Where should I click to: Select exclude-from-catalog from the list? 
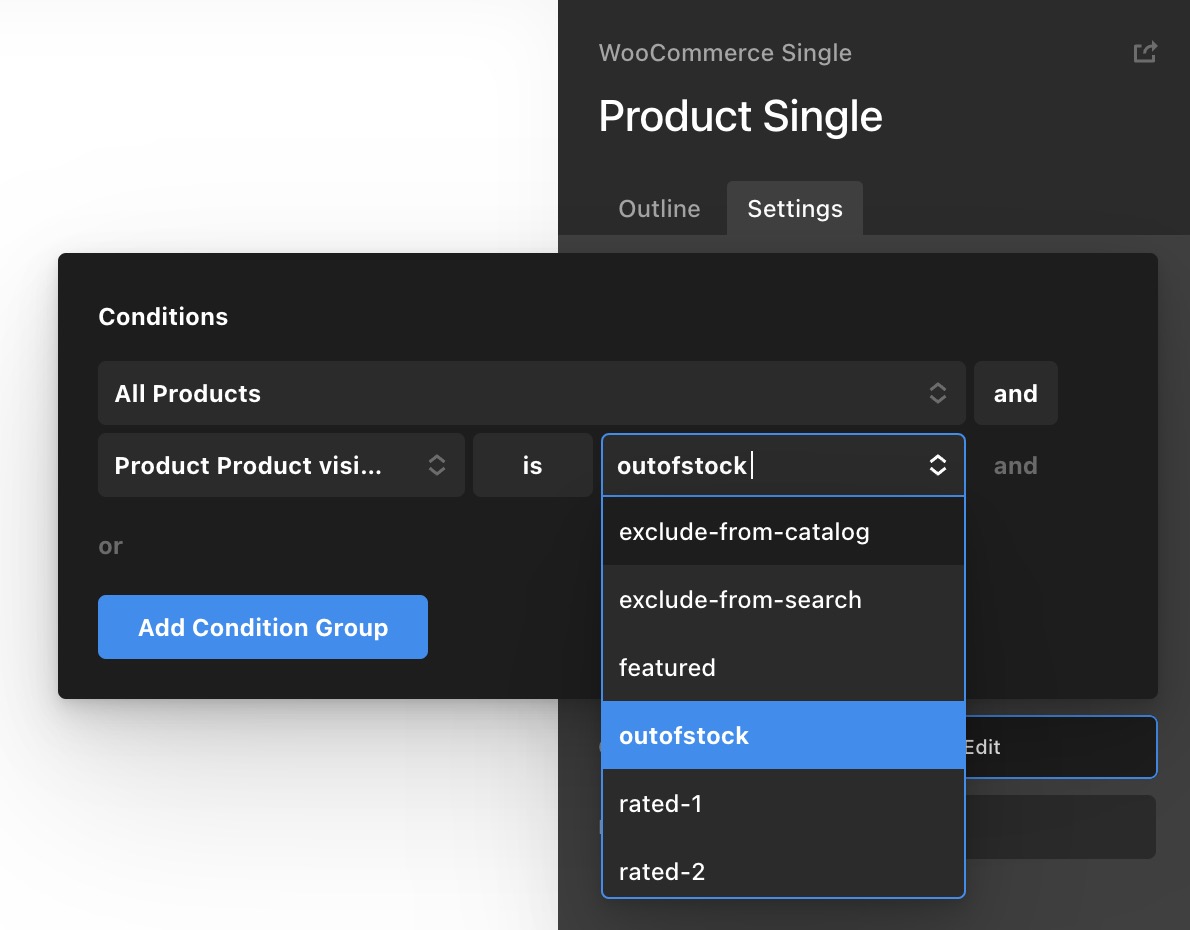click(x=783, y=531)
